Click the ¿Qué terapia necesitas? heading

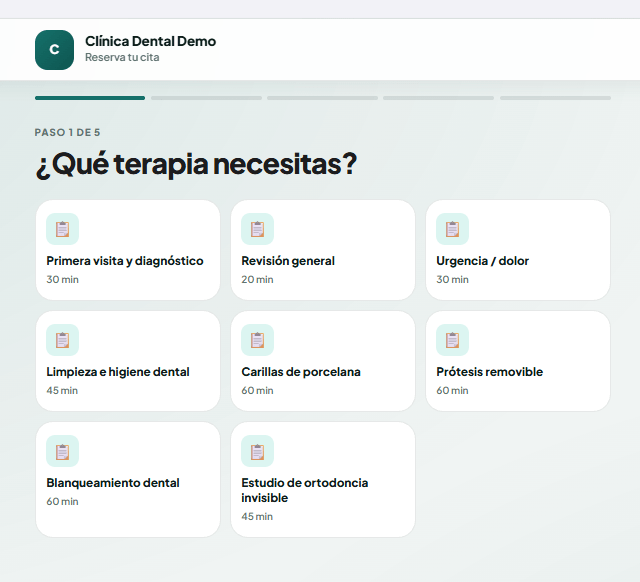point(196,164)
